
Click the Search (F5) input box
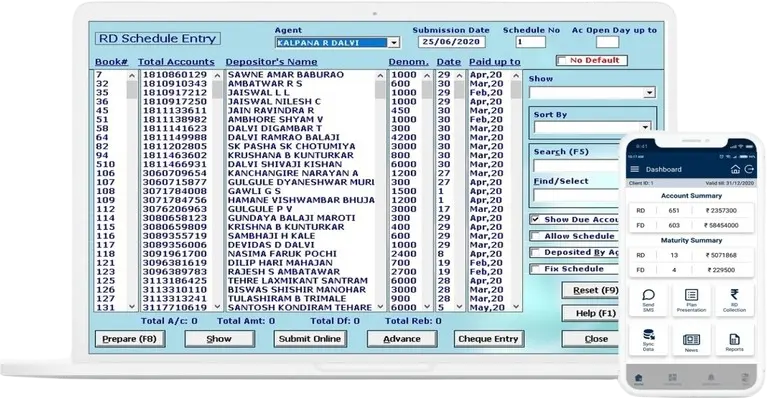[576, 166]
